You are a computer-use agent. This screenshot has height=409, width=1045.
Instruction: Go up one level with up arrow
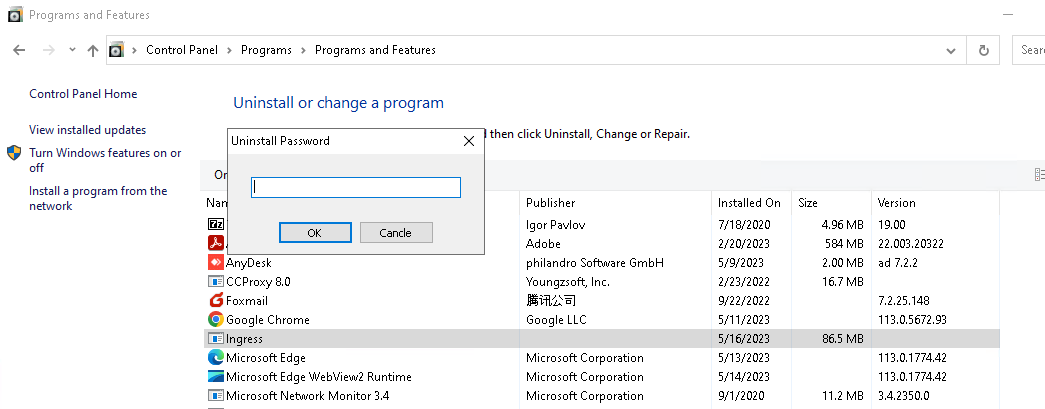[x=93, y=50]
